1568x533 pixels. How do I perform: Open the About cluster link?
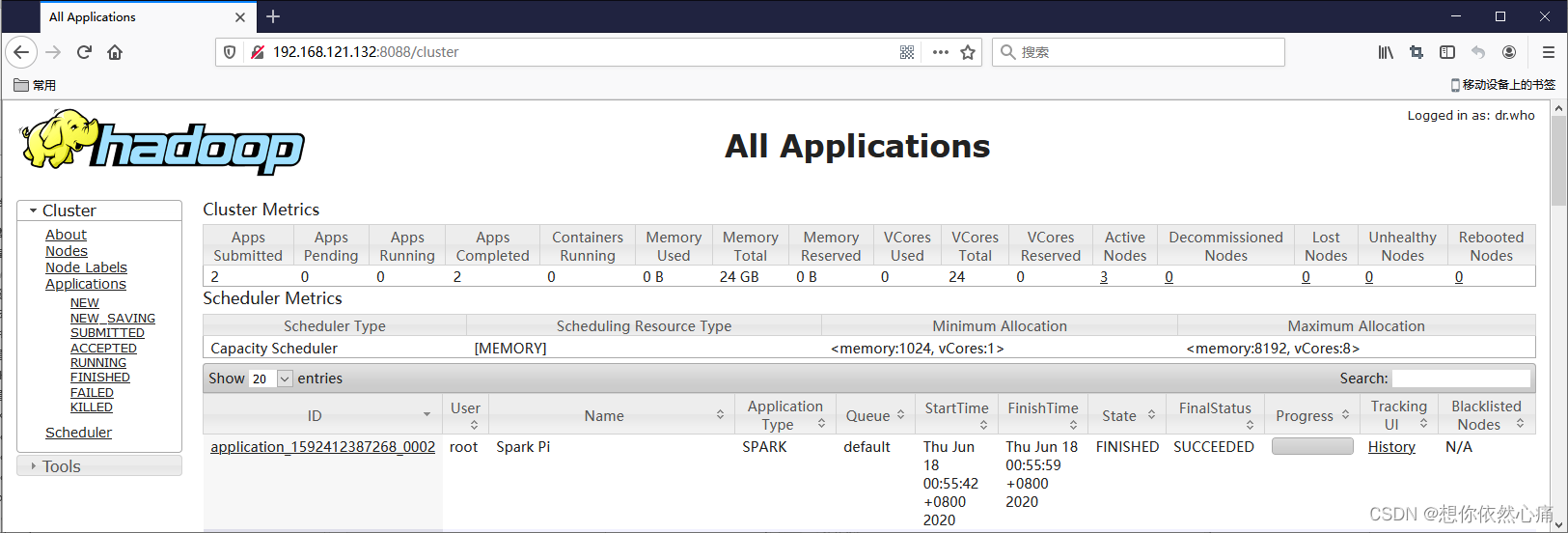66,235
